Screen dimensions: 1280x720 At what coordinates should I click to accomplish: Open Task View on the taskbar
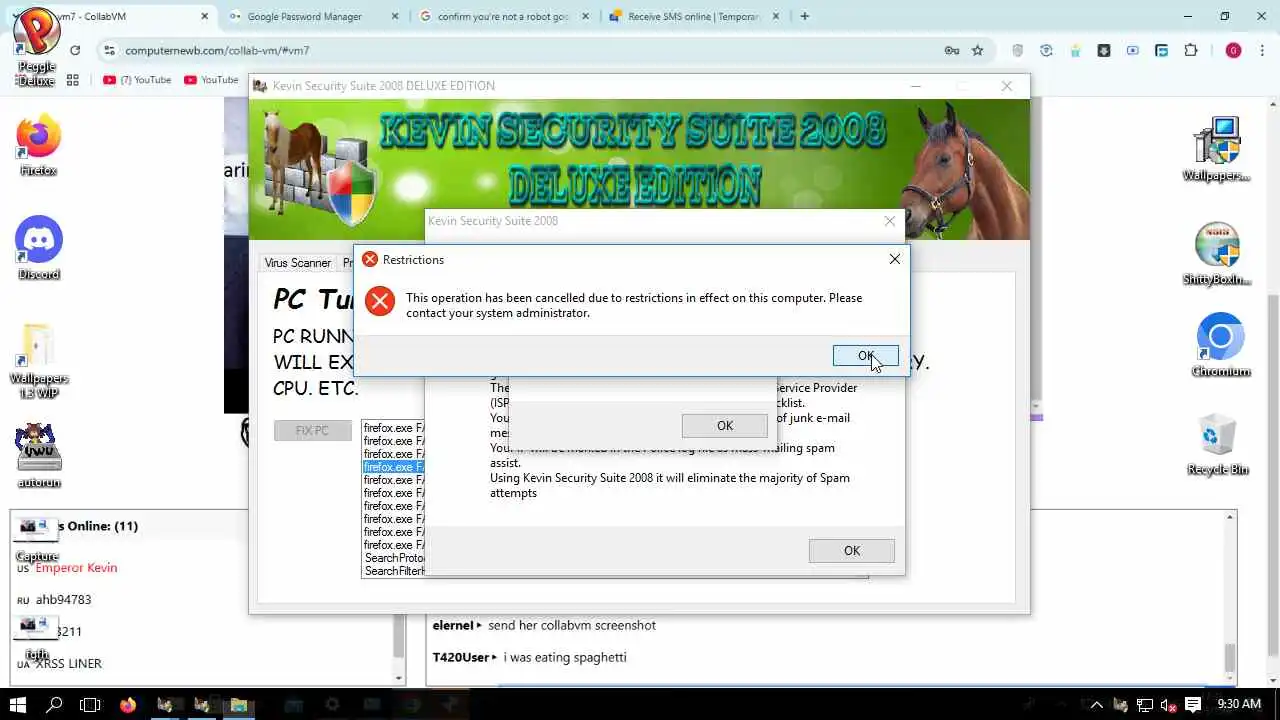(x=90, y=705)
